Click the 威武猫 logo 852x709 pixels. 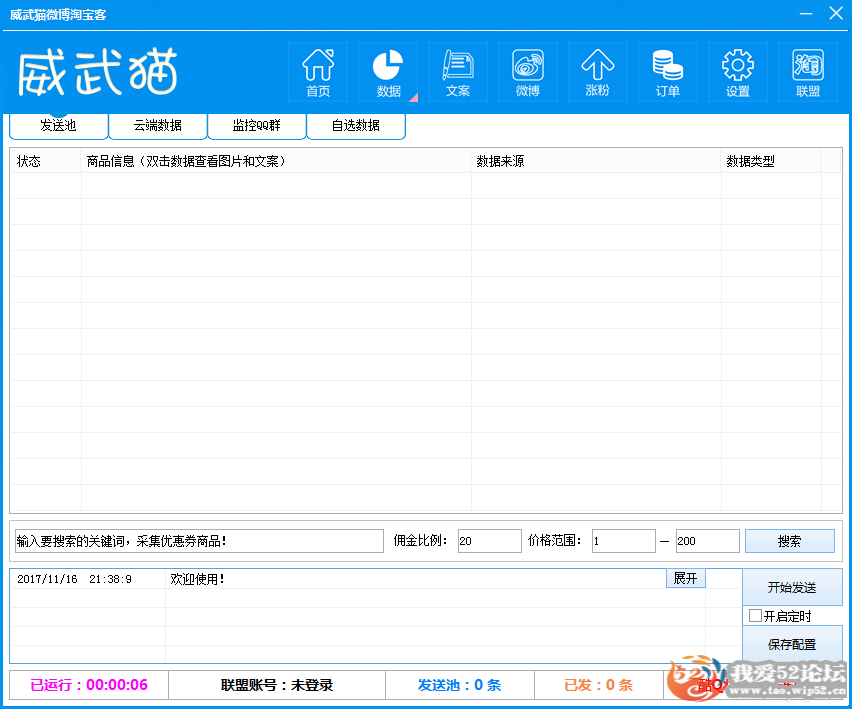coord(98,72)
